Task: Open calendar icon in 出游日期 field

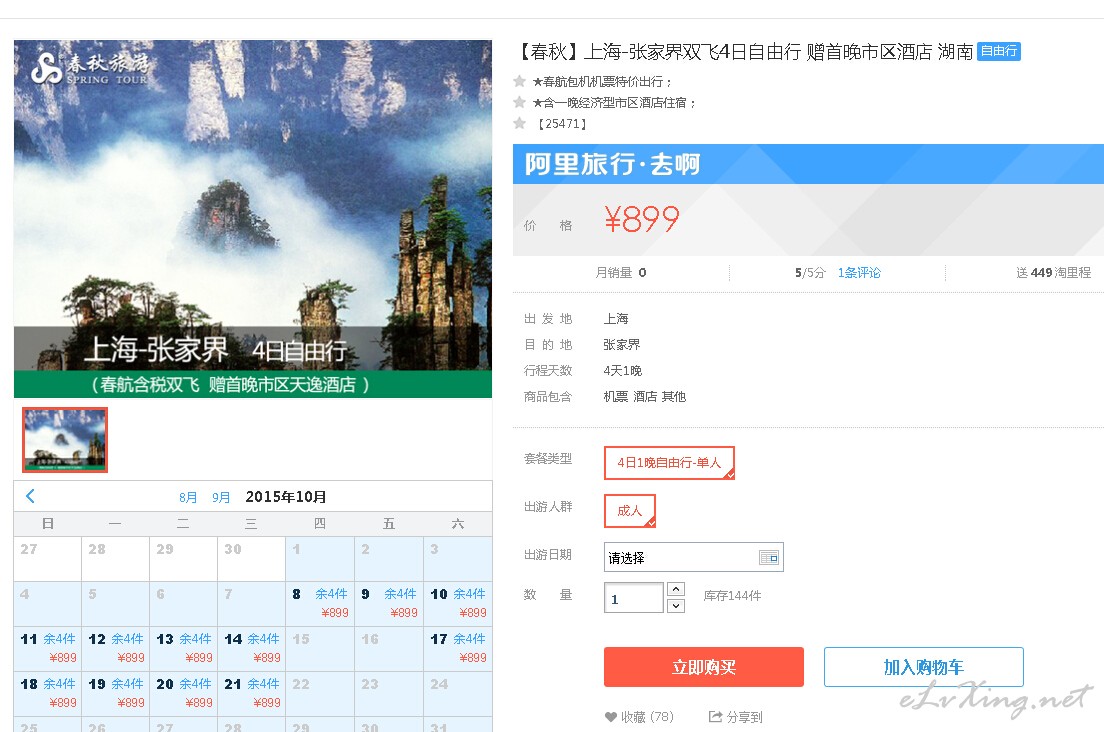Action: (x=768, y=557)
